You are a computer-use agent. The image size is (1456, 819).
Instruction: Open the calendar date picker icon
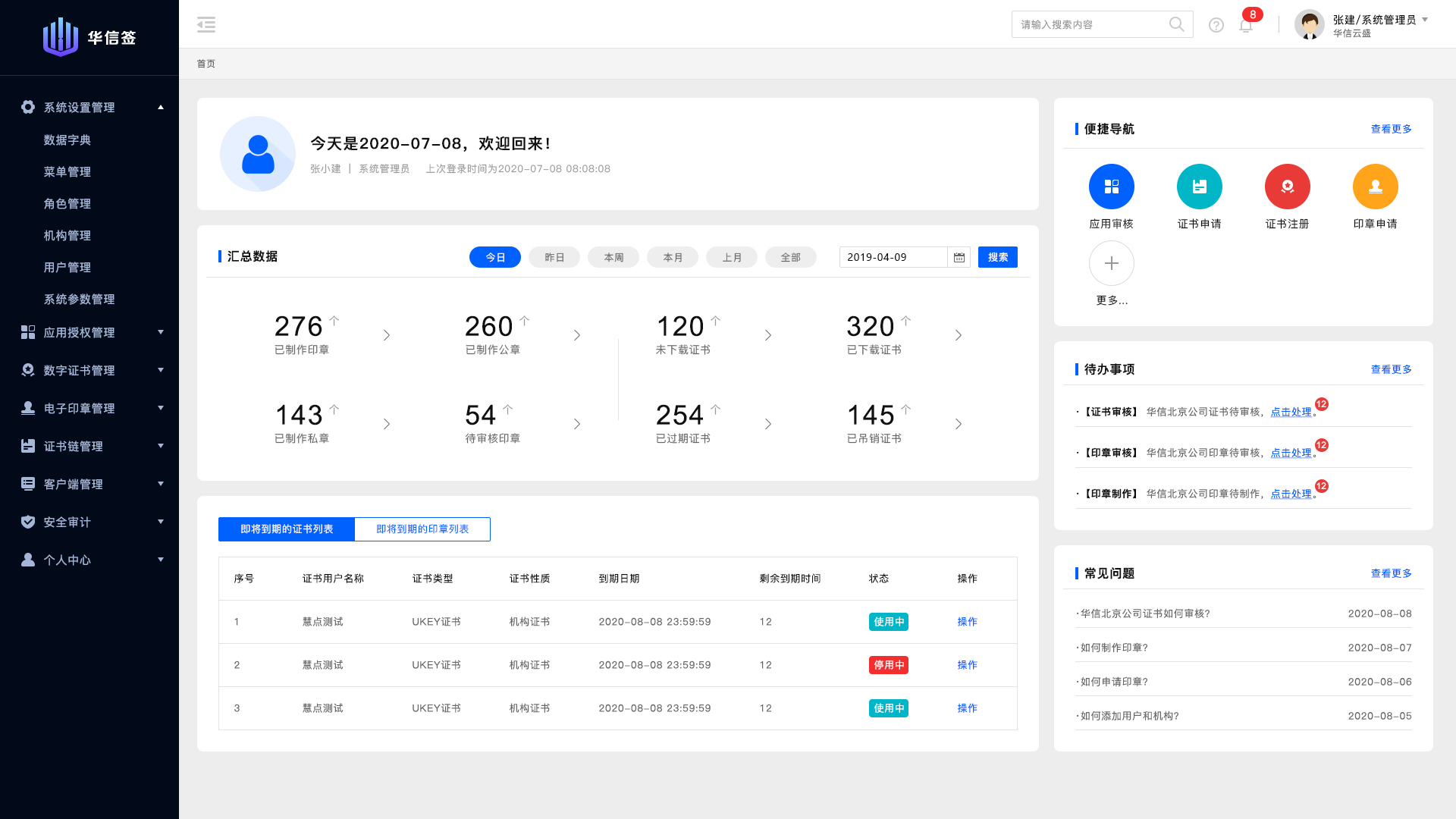coord(959,257)
